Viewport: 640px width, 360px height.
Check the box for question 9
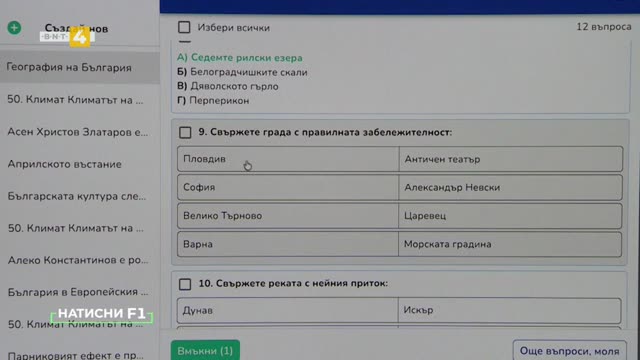tap(185, 132)
